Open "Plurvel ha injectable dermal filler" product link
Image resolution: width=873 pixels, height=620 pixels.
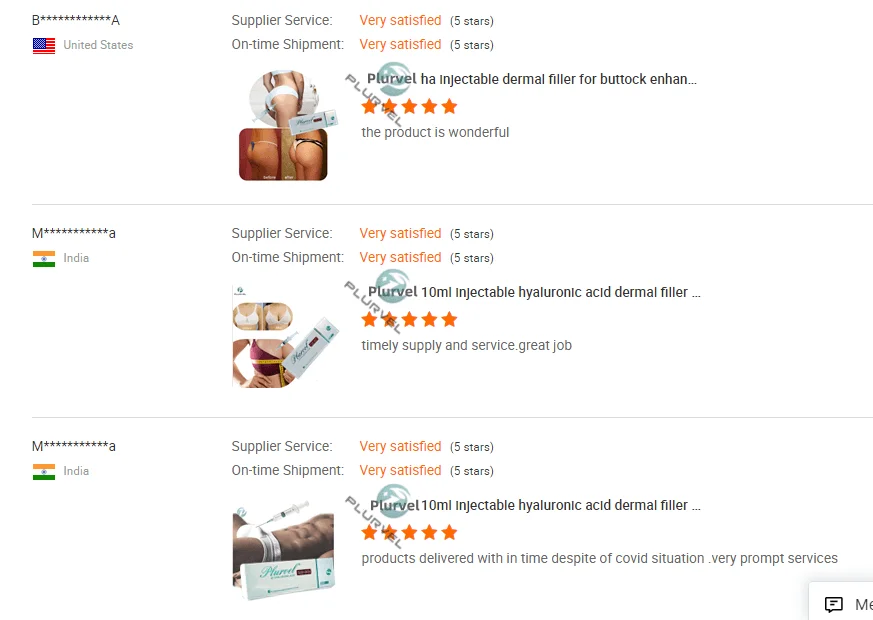532,79
